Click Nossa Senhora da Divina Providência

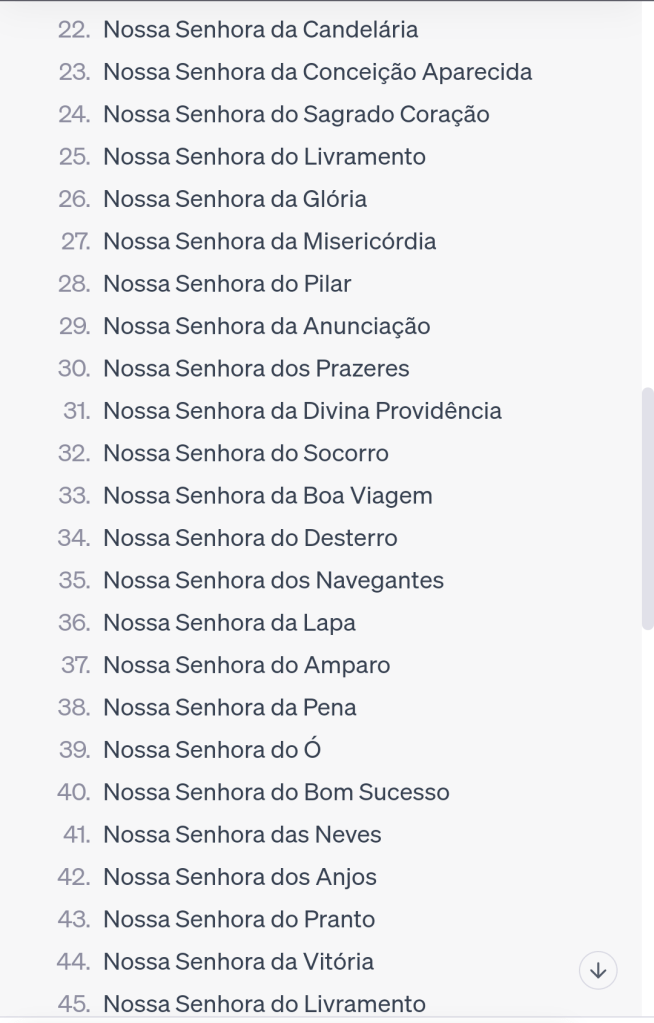[x=302, y=411]
